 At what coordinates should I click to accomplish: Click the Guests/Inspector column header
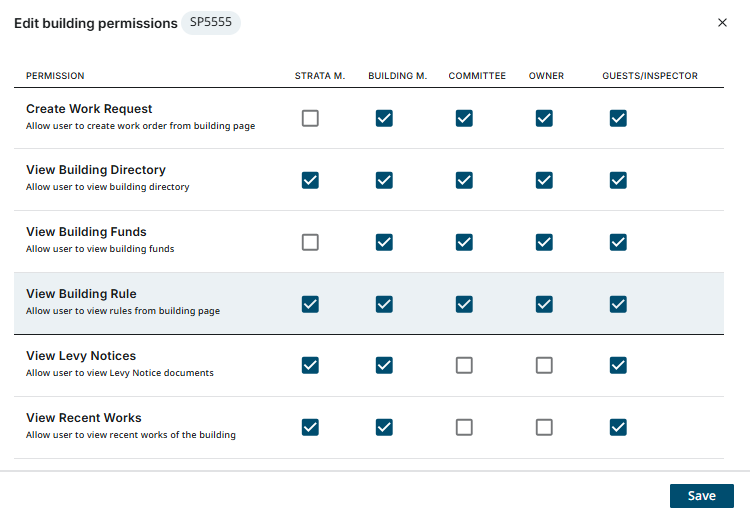(x=649, y=76)
